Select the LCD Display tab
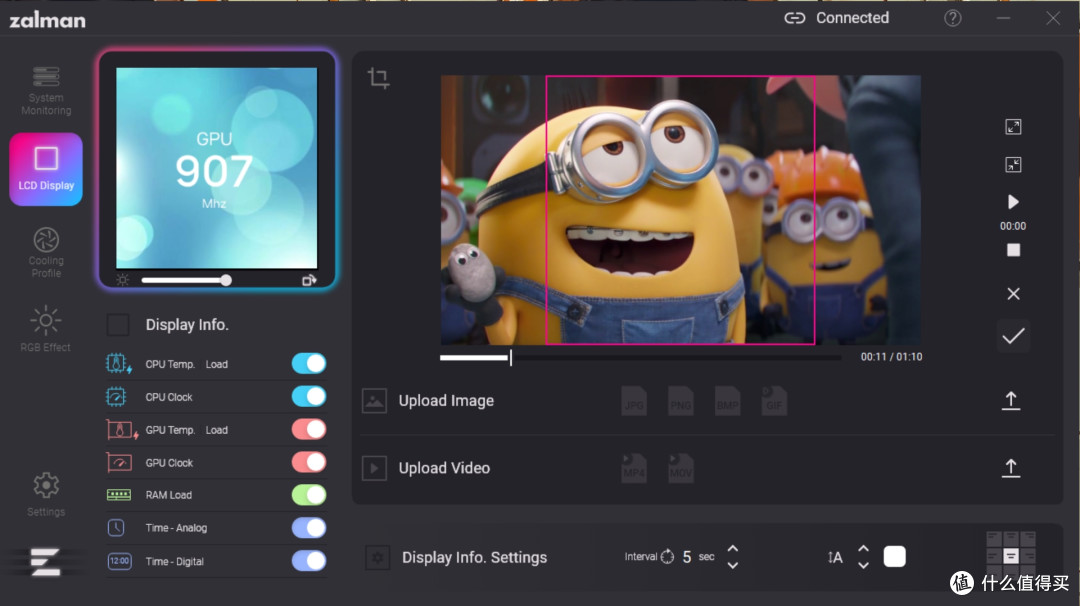Viewport: 1080px width, 606px height. click(x=45, y=169)
